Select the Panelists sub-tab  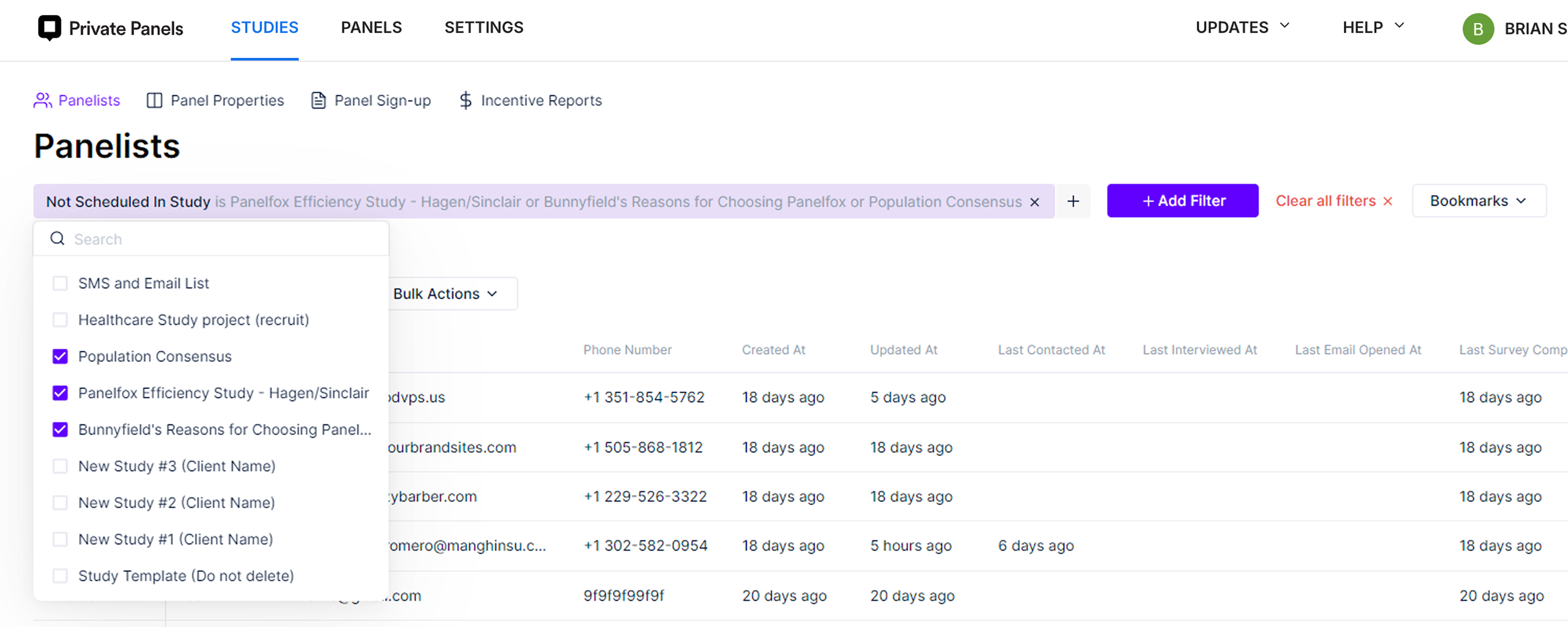77,100
